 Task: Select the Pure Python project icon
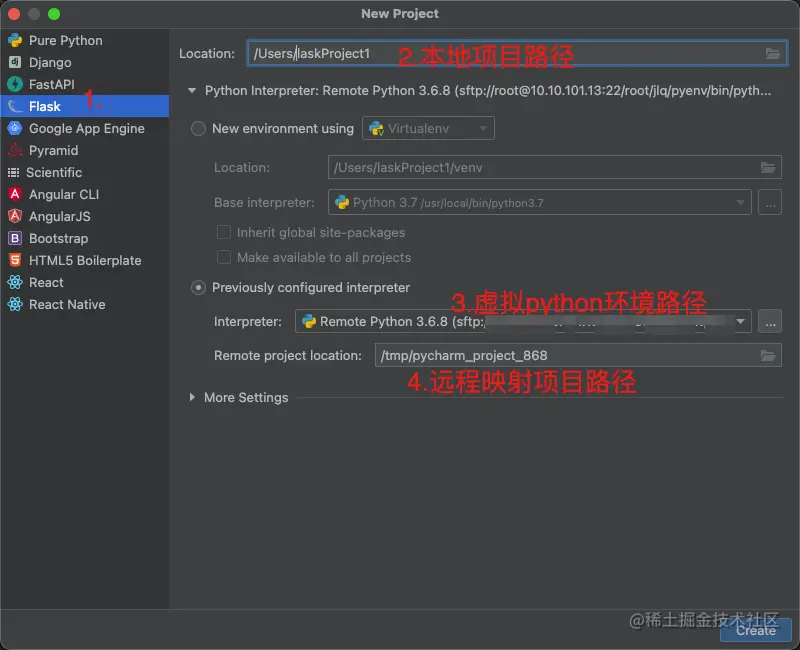click(15, 40)
